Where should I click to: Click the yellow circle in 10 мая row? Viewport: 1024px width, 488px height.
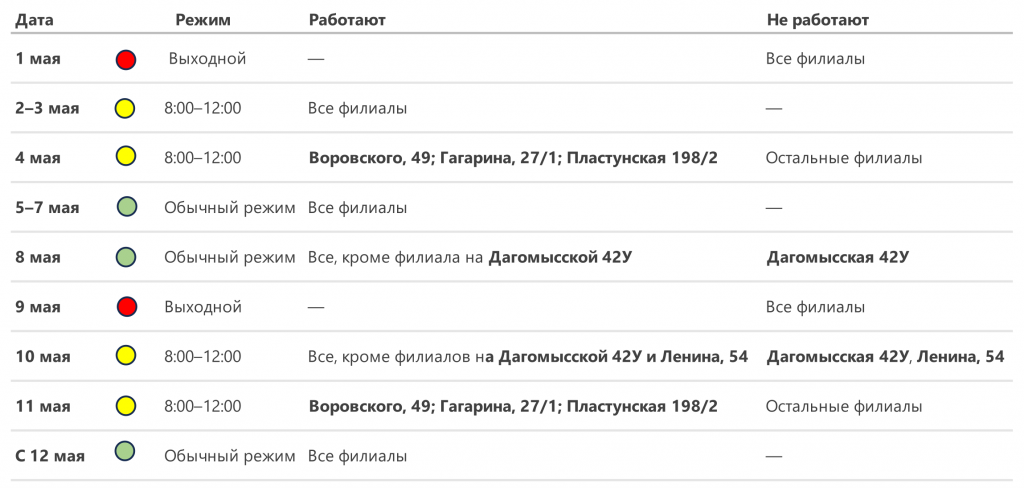tap(126, 356)
